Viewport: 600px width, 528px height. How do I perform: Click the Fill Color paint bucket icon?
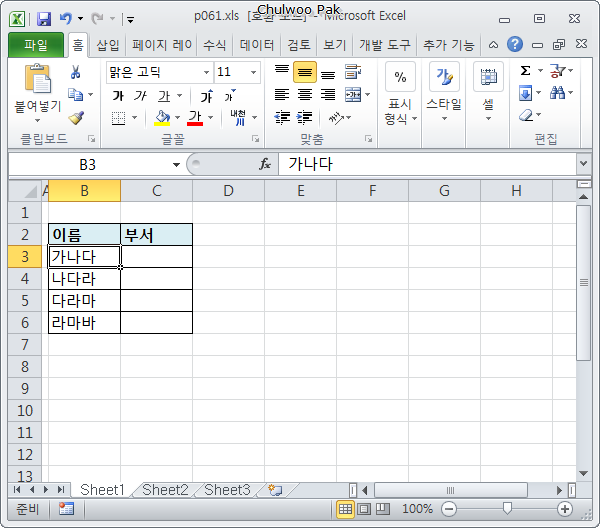pyautogui.click(x=162, y=117)
